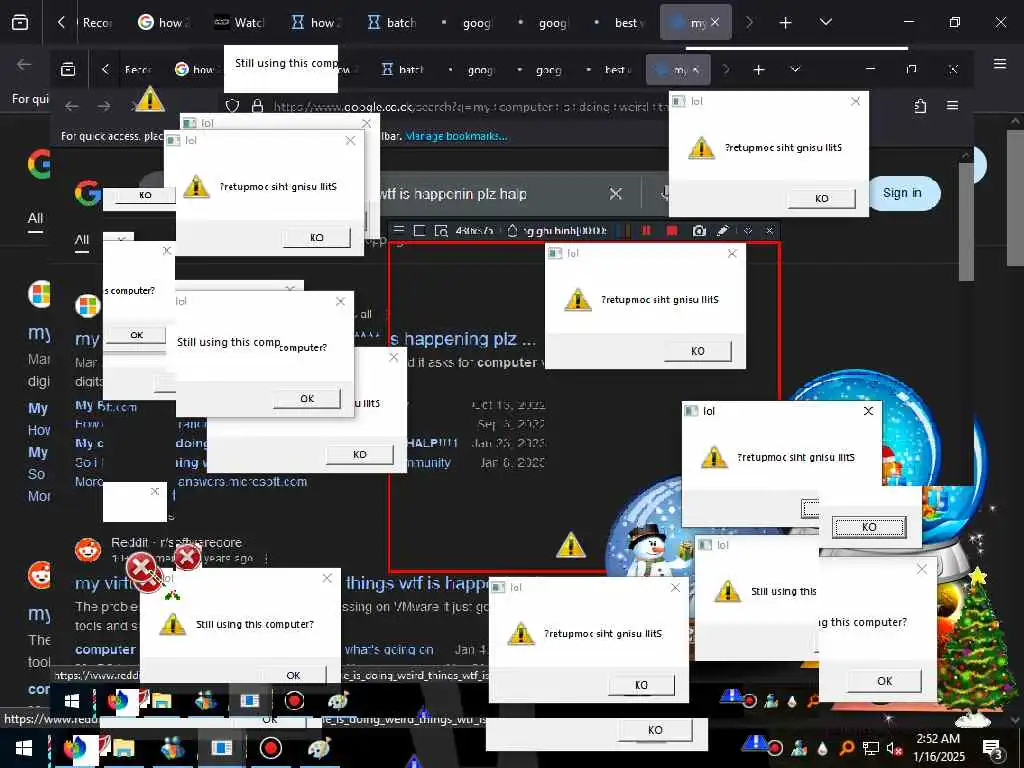Open Firefox from the main taskbar
Screen dimensions: 1024x768
pyautogui.click(x=80, y=748)
